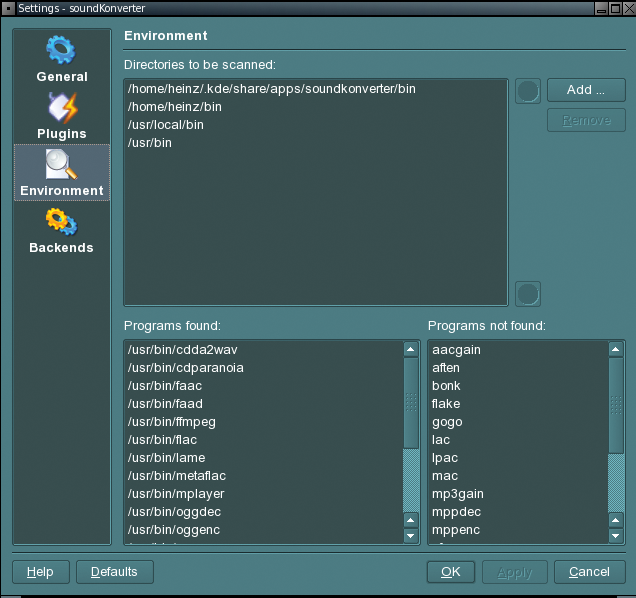Viewport: 636px width, 598px height.
Task: Select the Environment settings page
Action: (62, 173)
